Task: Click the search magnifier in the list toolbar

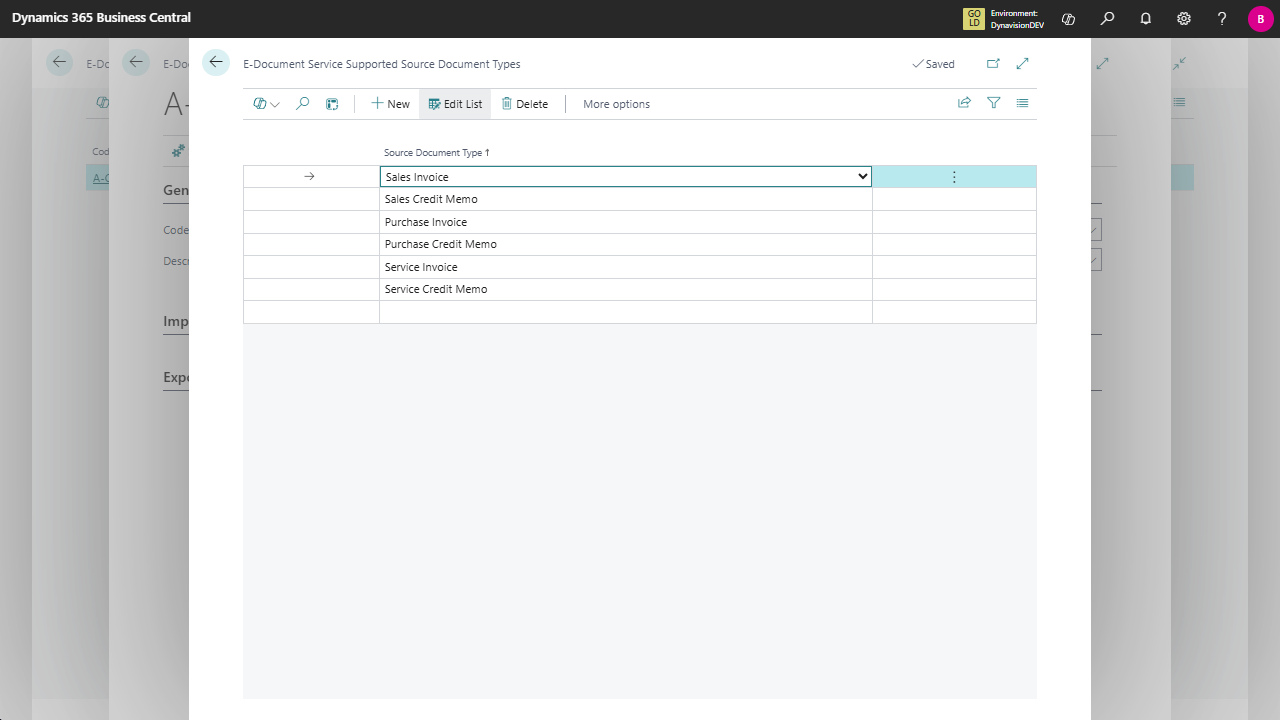Action: (303, 104)
